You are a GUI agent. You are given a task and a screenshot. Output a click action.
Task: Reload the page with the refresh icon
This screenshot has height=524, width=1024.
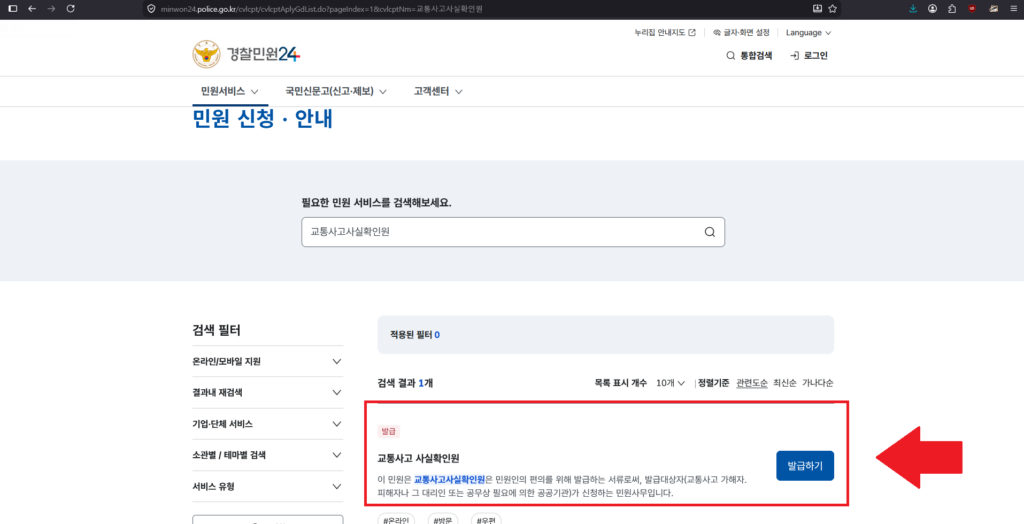pos(71,8)
